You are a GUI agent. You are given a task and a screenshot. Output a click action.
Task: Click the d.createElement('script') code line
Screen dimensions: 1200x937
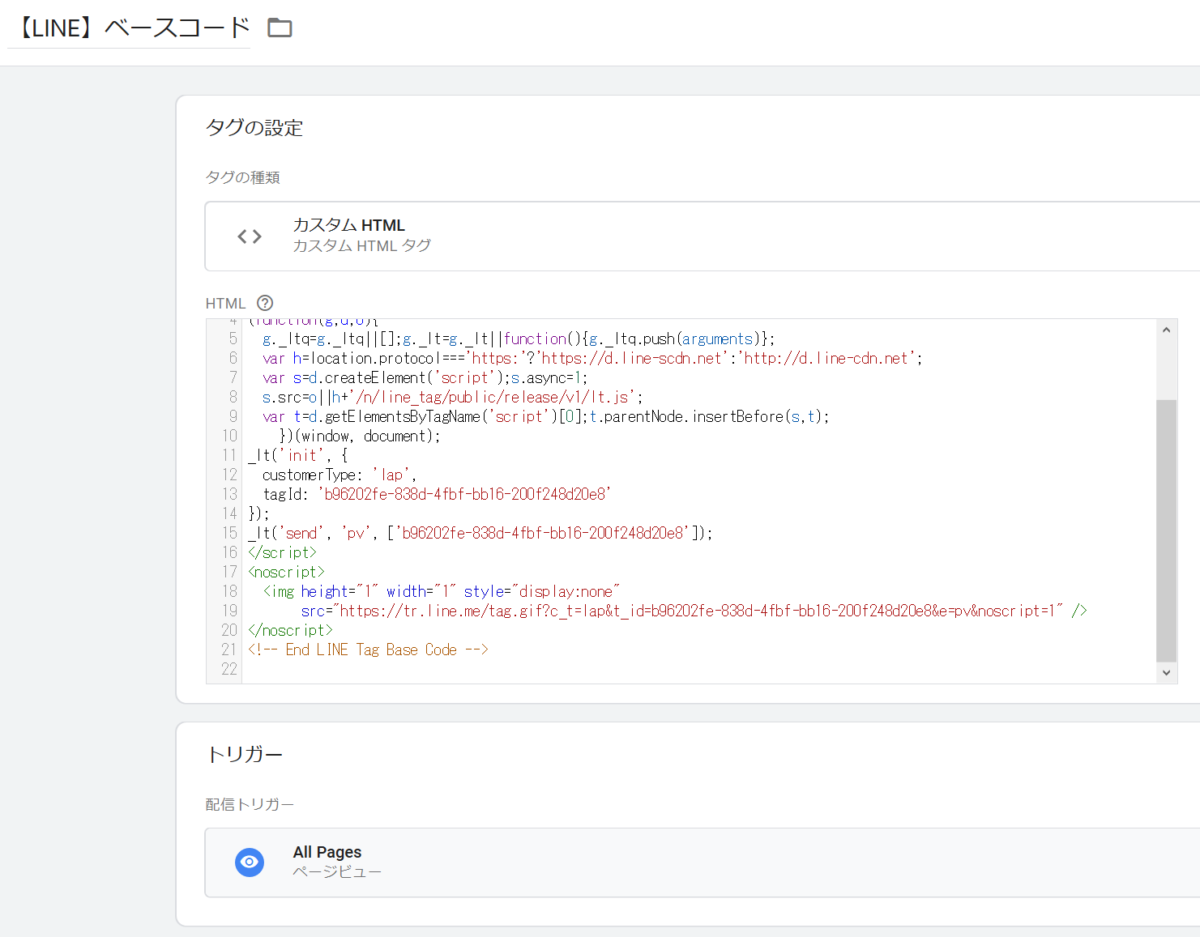click(x=425, y=377)
